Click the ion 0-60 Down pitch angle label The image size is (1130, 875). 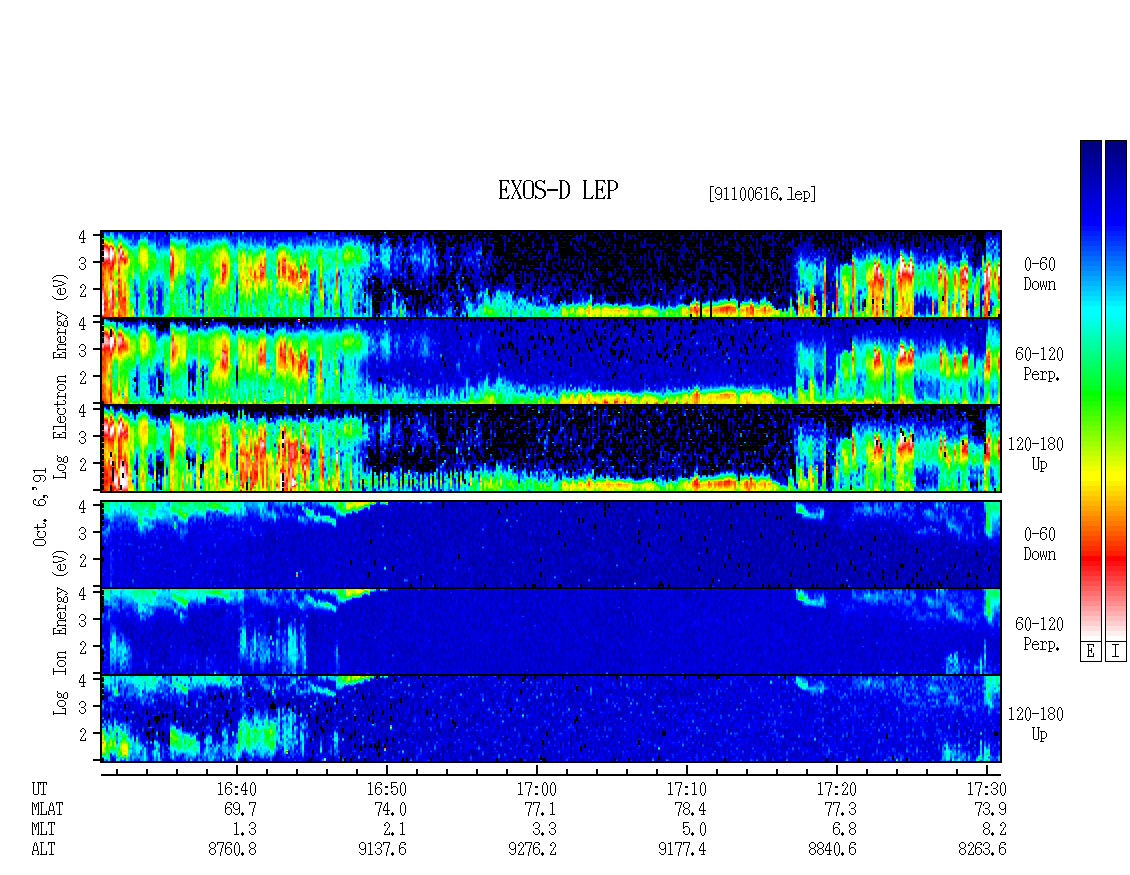1039,544
